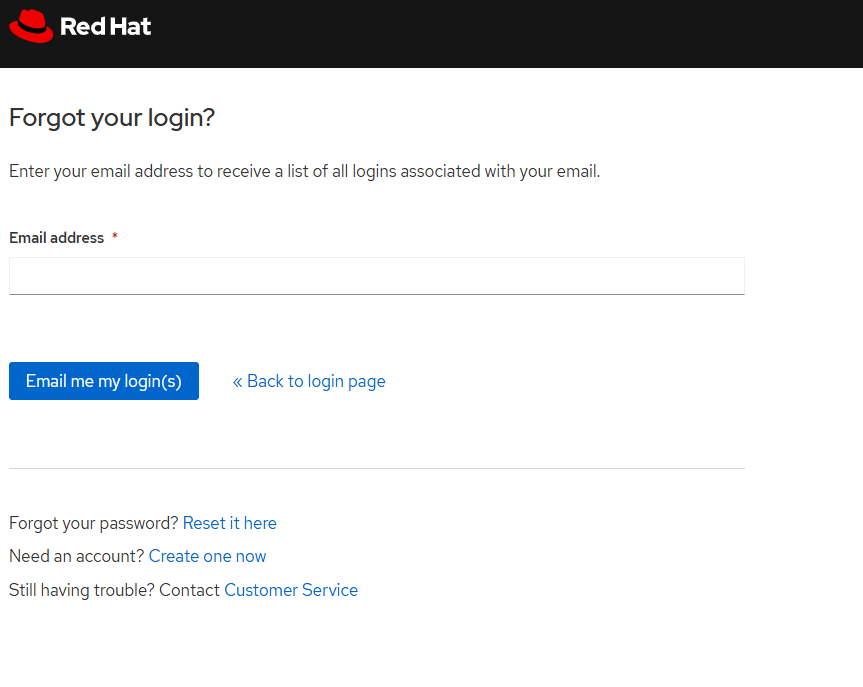Contact Customer Service via its link
The image size is (863, 687).
coord(290,590)
